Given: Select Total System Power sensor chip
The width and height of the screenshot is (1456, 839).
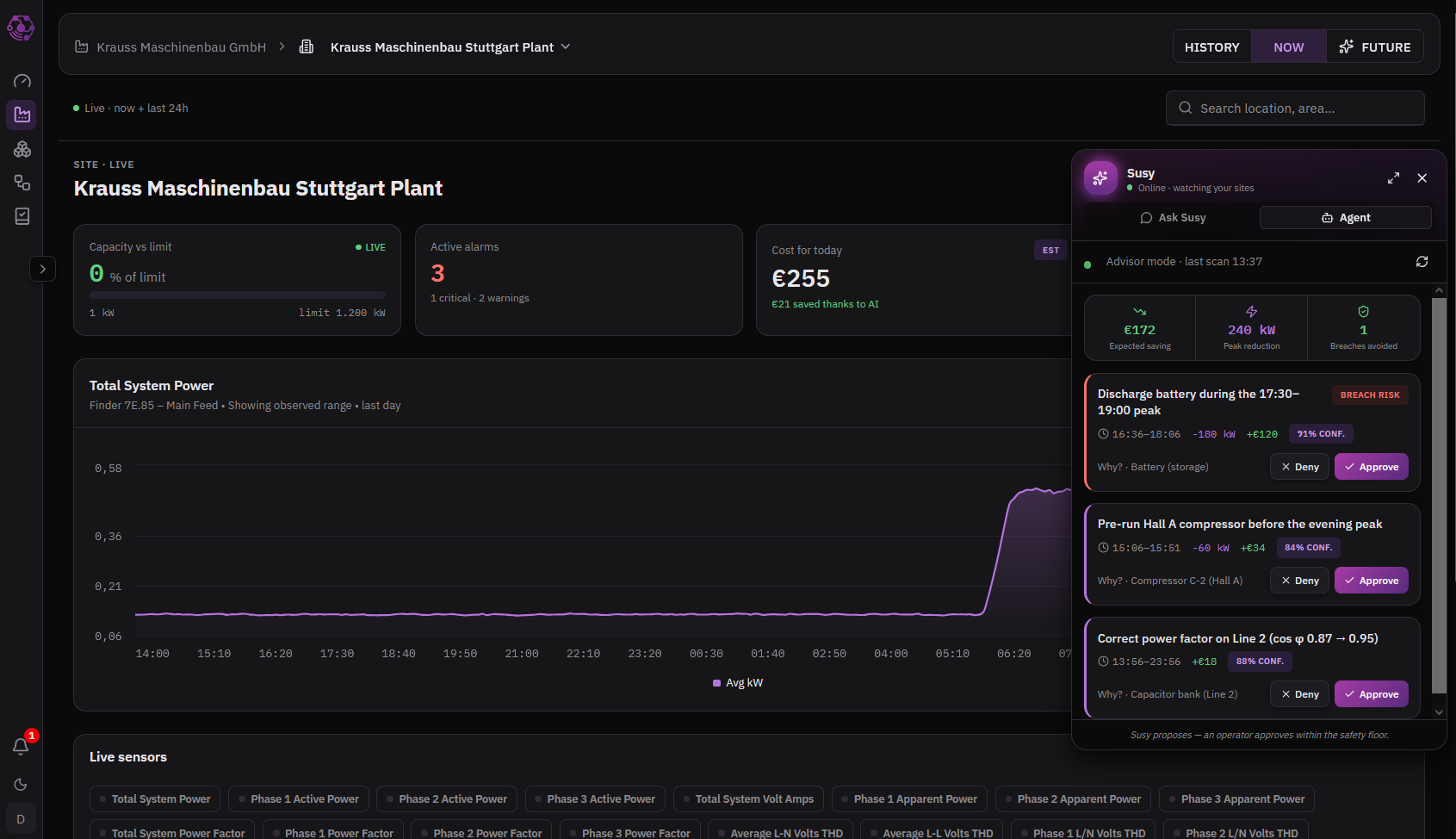Looking at the screenshot, I should coord(155,799).
